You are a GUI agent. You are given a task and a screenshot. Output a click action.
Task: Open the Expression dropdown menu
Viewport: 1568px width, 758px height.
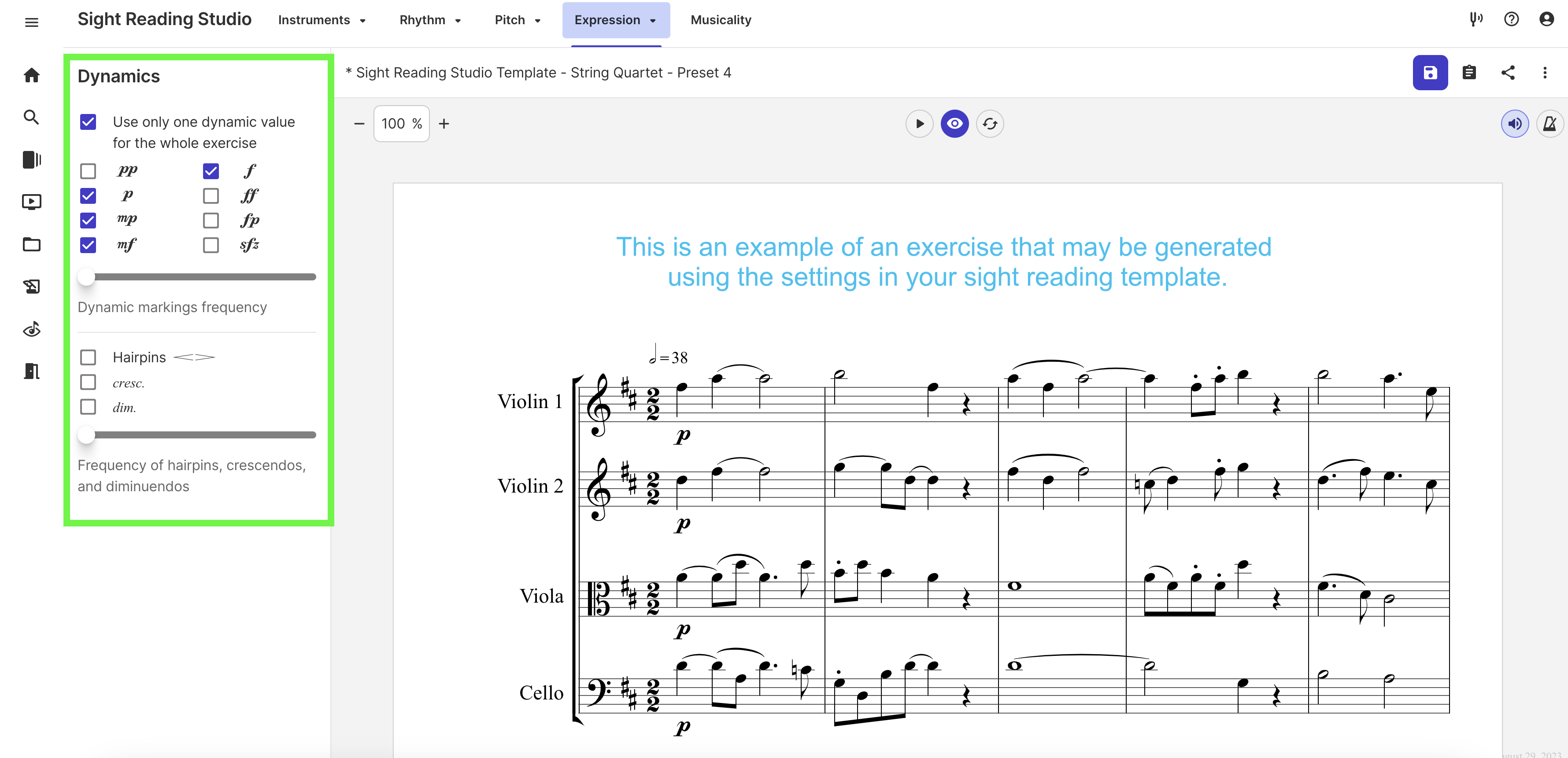(615, 20)
